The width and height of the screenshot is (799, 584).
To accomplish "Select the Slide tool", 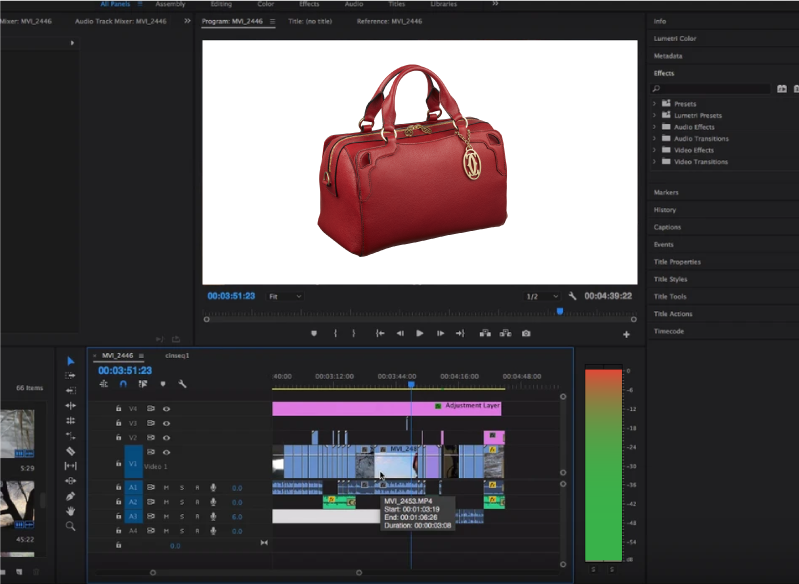I will 70,481.
